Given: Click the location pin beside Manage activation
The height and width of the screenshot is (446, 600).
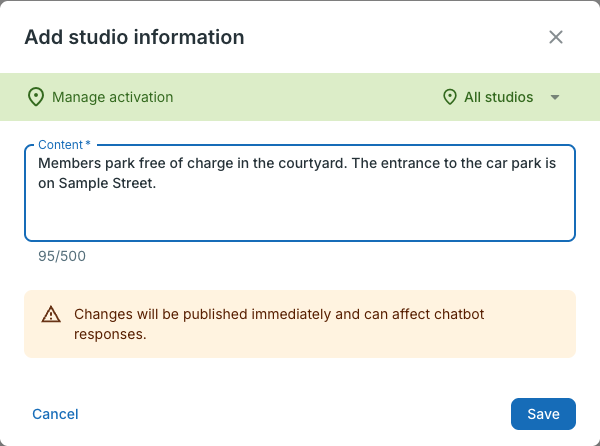Looking at the screenshot, I should [36, 97].
